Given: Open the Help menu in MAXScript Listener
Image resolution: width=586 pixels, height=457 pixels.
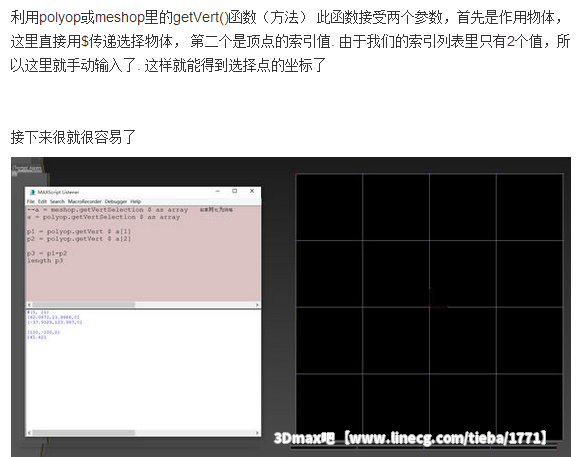Looking at the screenshot, I should (x=136, y=201).
